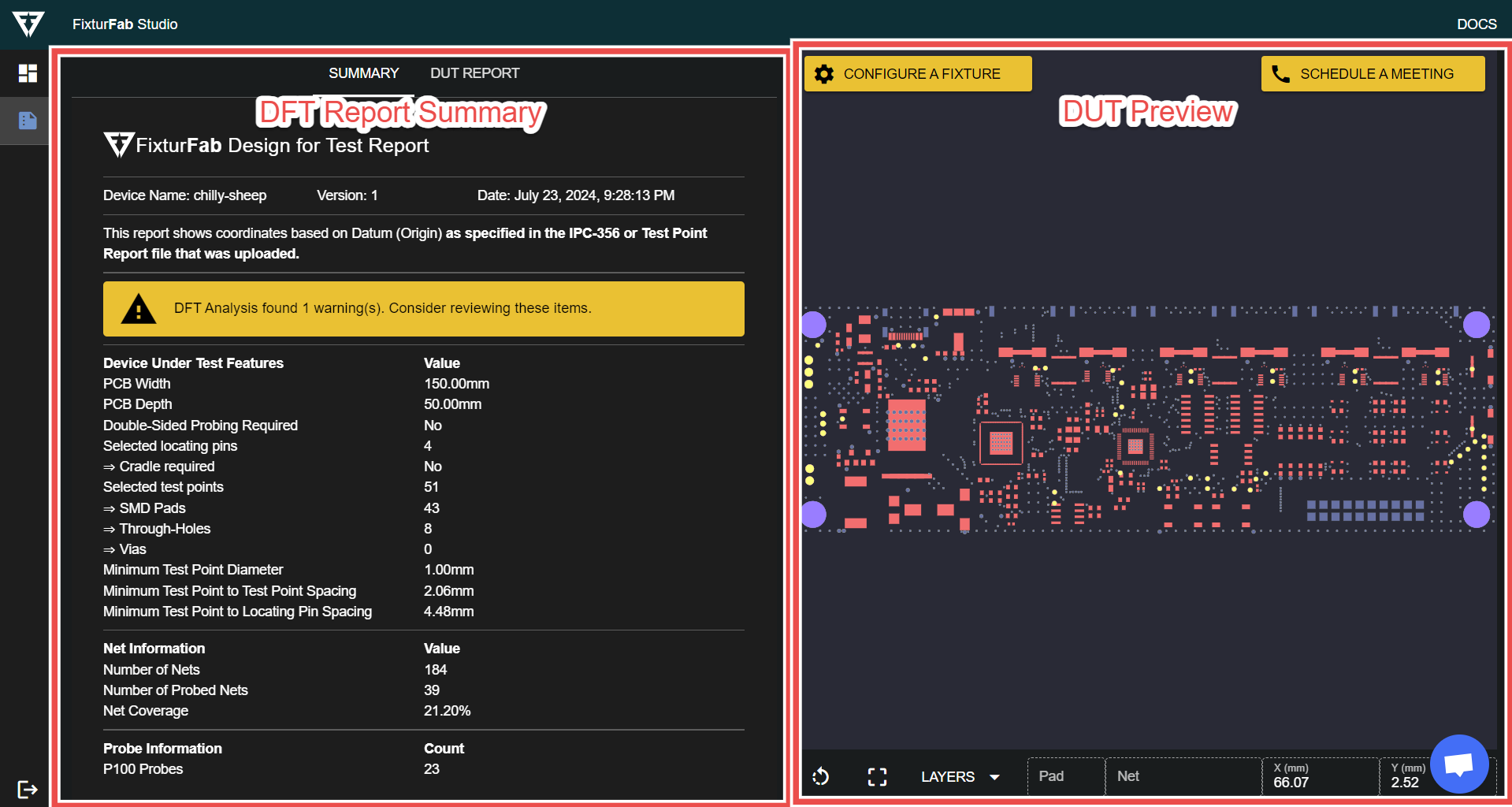Click 'FixturFab Design for Test Report' heading
1512x807 pixels.
(267, 146)
